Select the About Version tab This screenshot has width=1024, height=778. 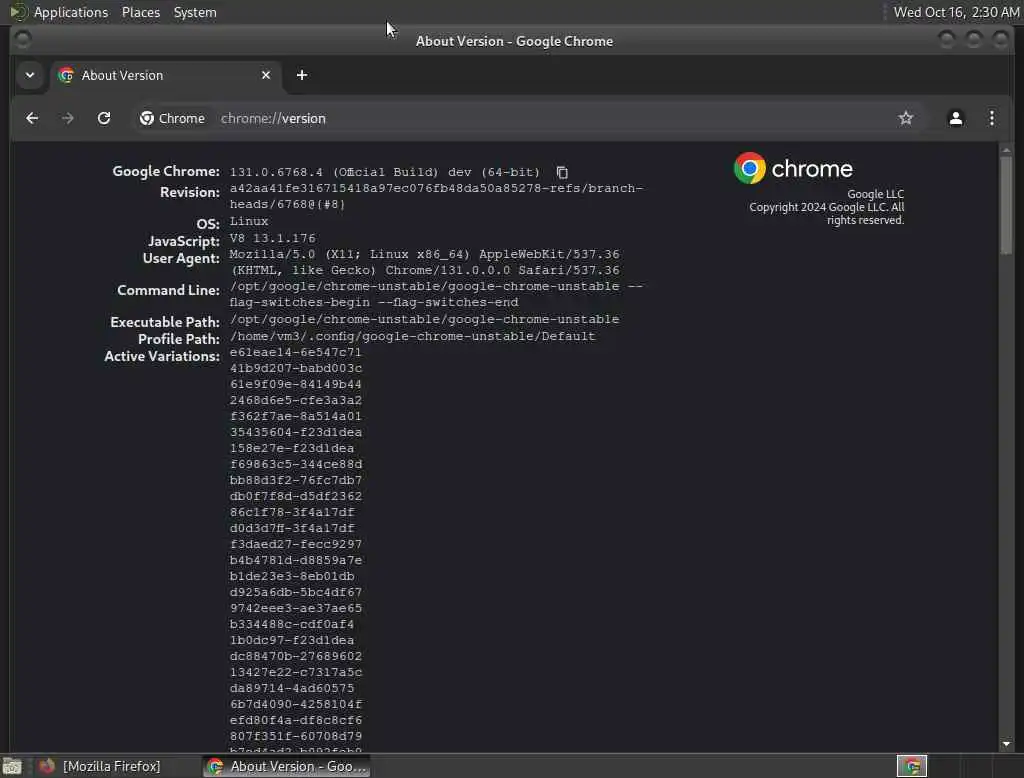(x=166, y=75)
